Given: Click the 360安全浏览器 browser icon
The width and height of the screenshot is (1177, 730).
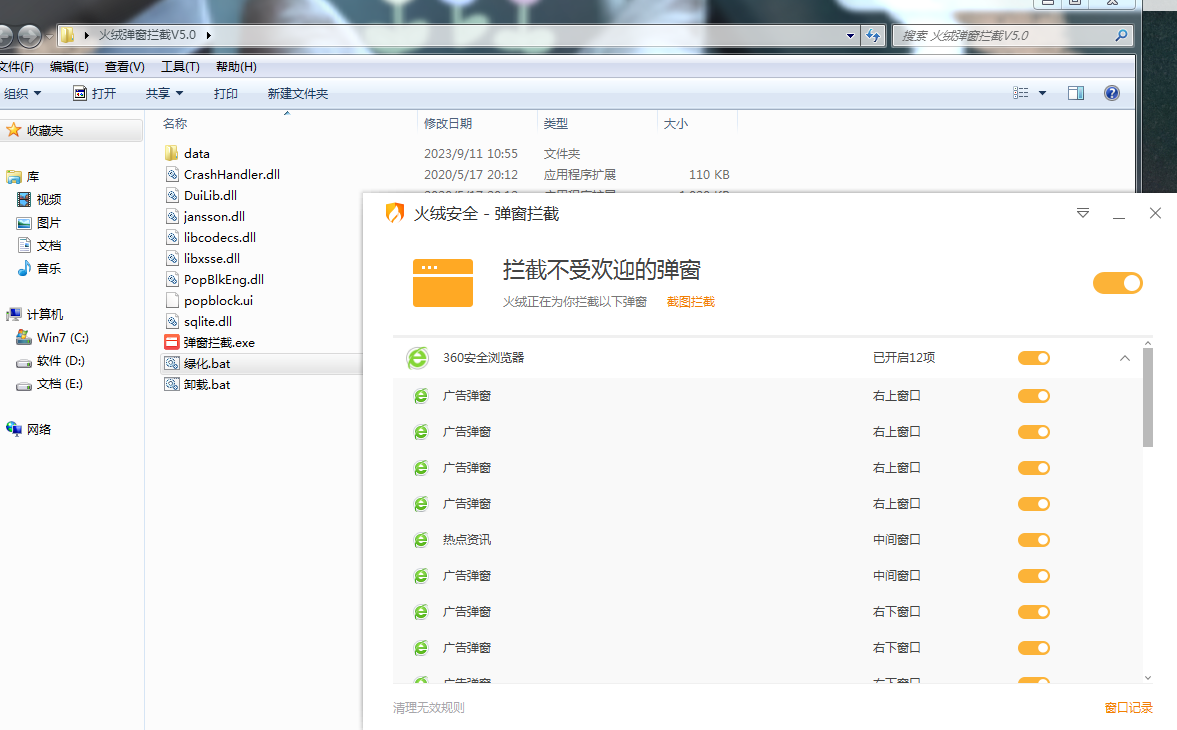Looking at the screenshot, I should 417,358.
